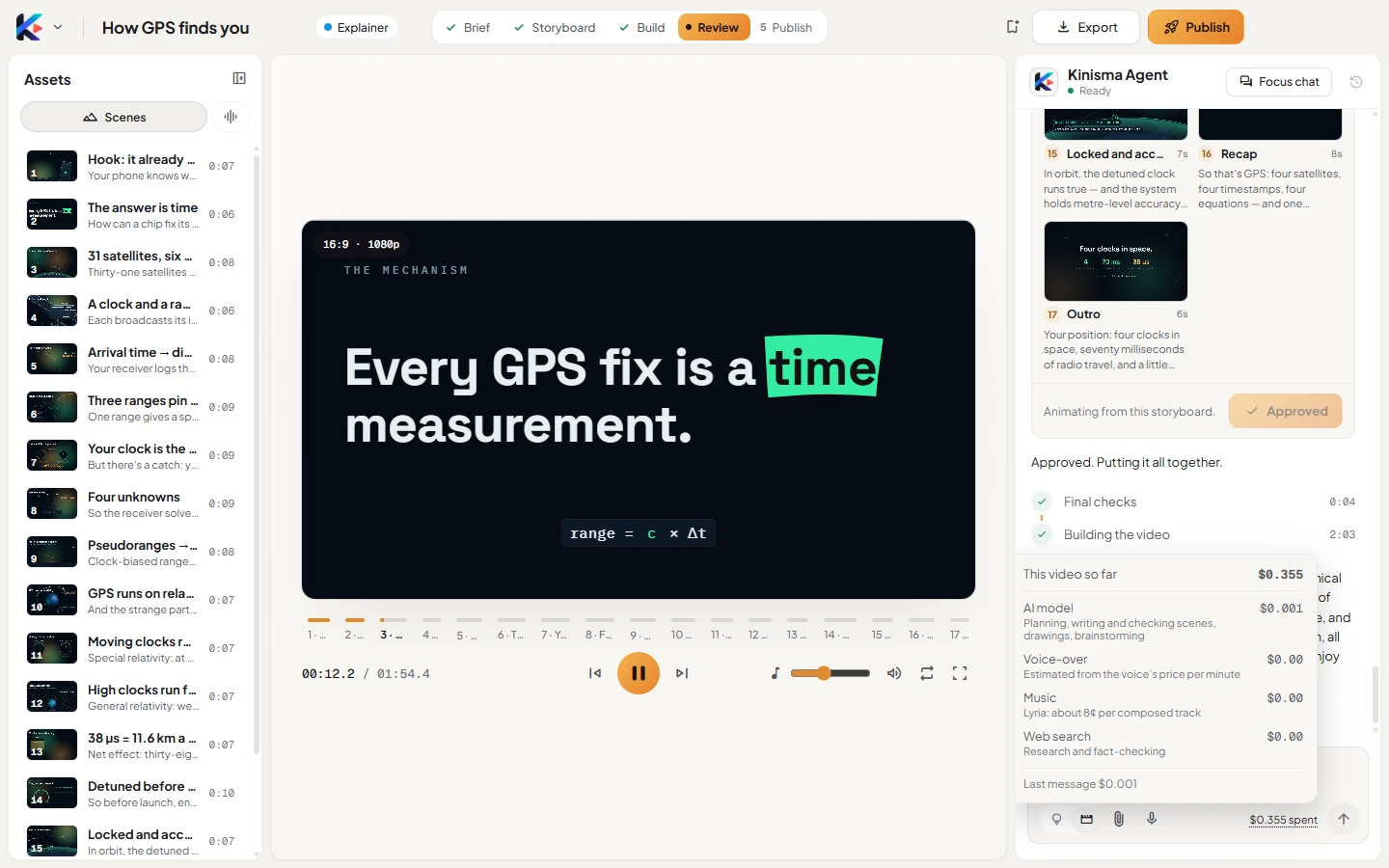Image resolution: width=1389 pixels, height=868 pixels.
Task: Open the Outro storyboard thumbnail
Action: [x=1116, y=261]
